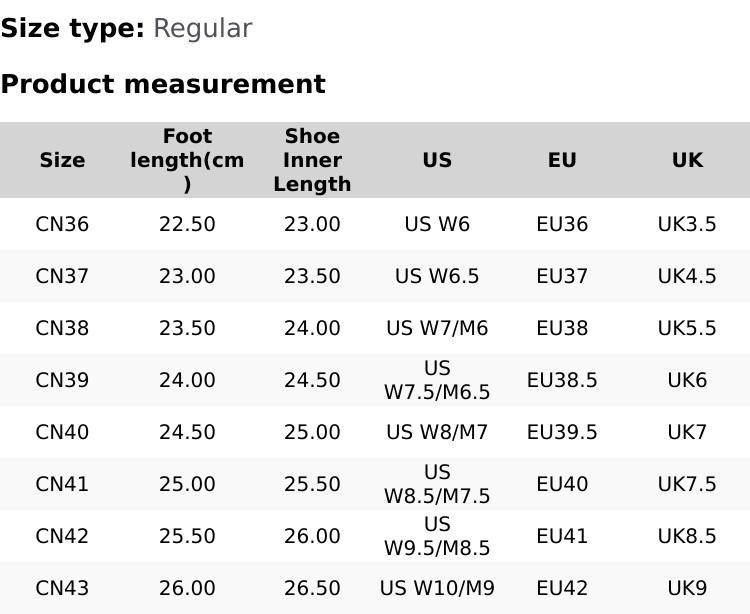Click the US column header
750x614 pixels.
pos(437,160)
